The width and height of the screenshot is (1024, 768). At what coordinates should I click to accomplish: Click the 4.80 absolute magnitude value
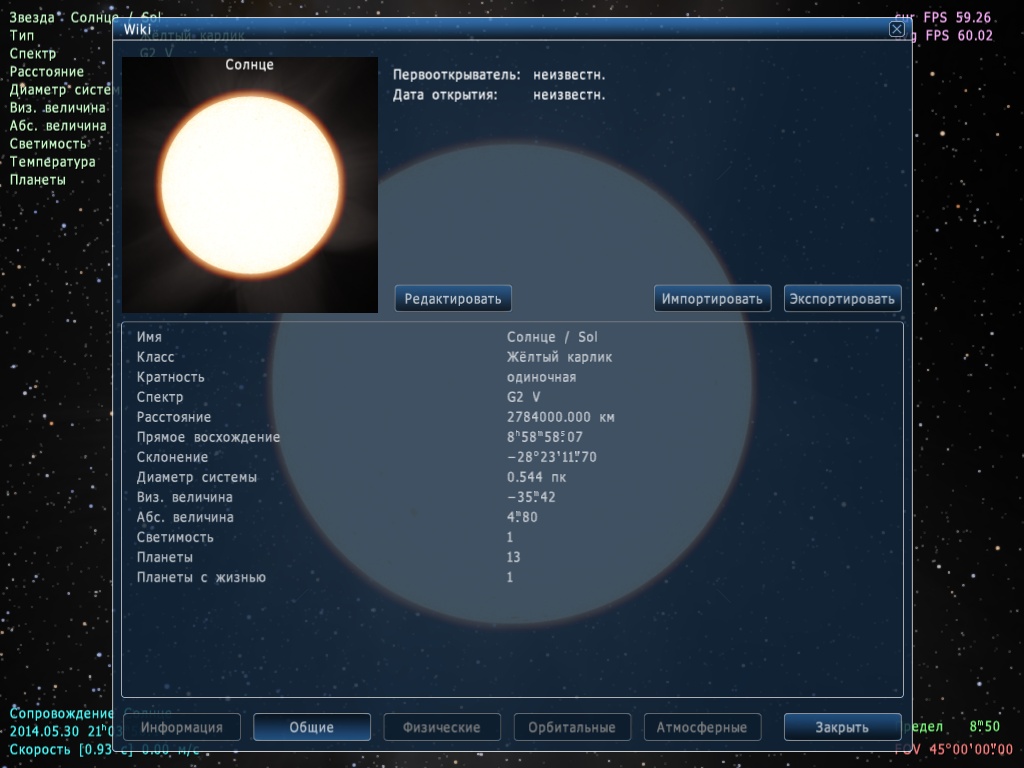(x=522, y=517)
